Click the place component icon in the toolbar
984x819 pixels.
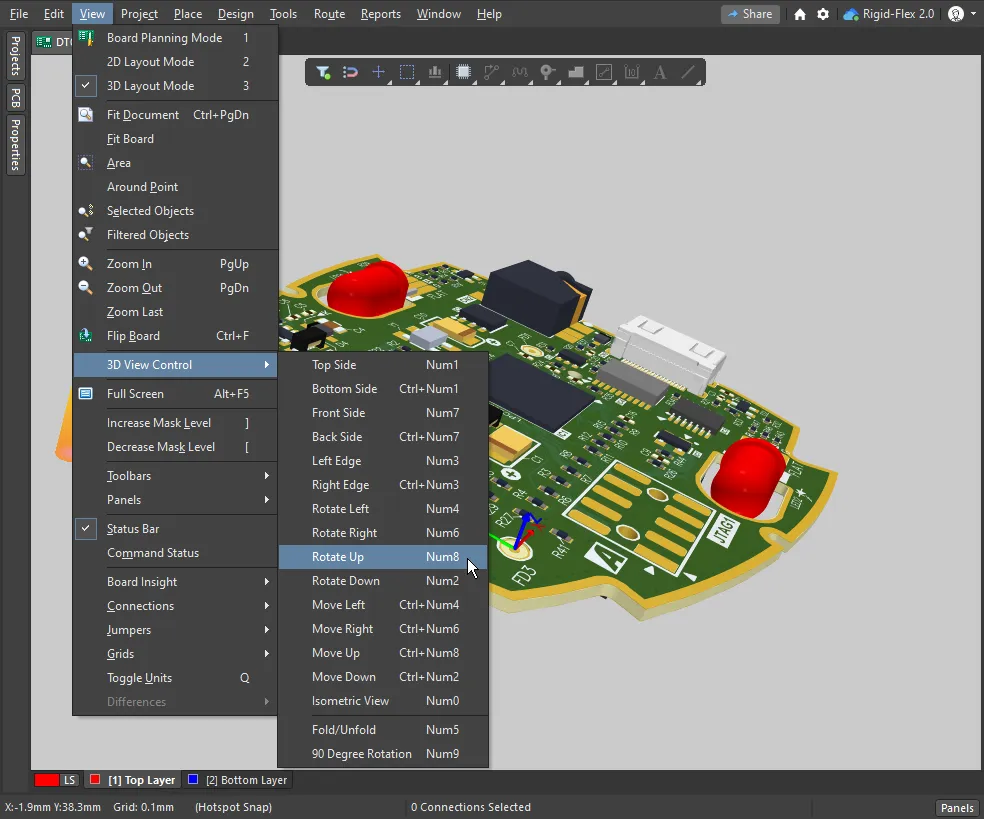(x=463, y=71)
